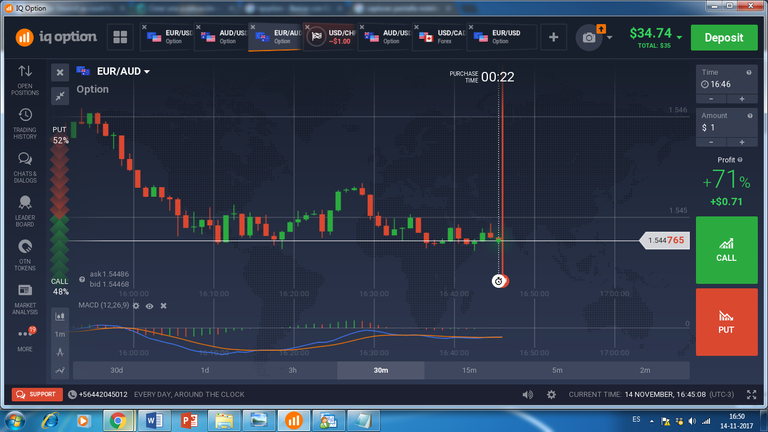This screenshot has height=432, width=768.
Task: Remove the MACD indicator
Action: pyautogui.click(x=164, y=306)
